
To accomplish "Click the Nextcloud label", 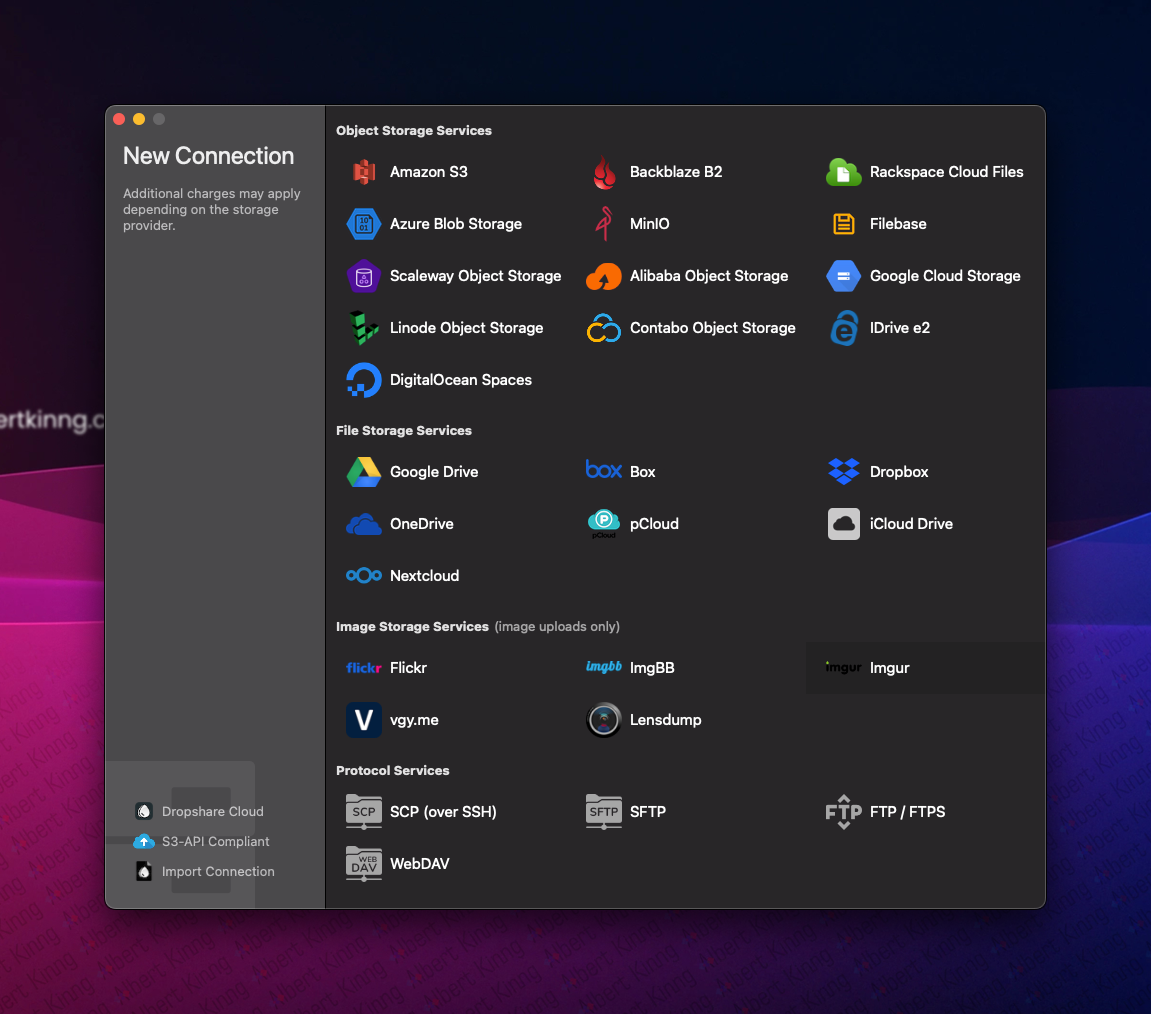I will (x=424, y=576).
